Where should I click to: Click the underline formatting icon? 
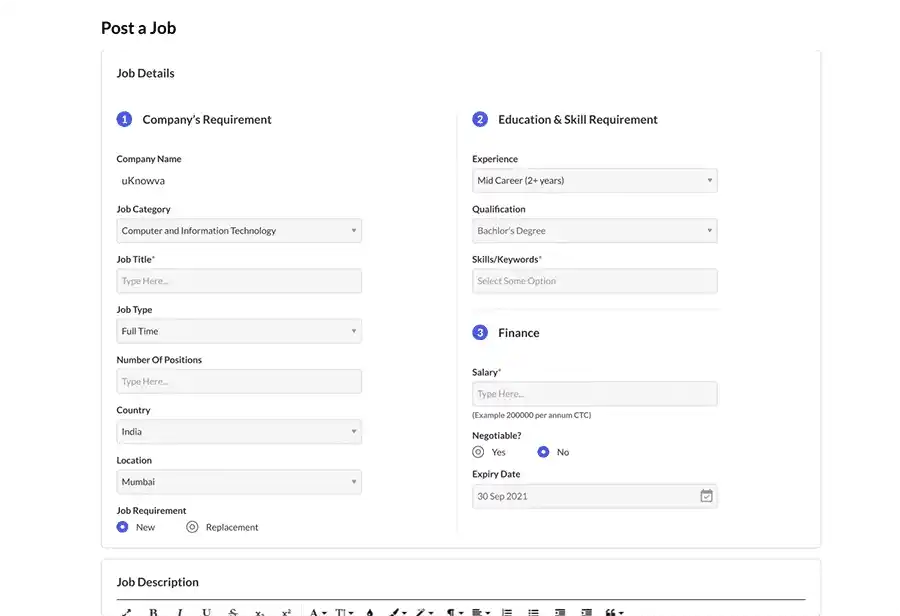point(206,612)
